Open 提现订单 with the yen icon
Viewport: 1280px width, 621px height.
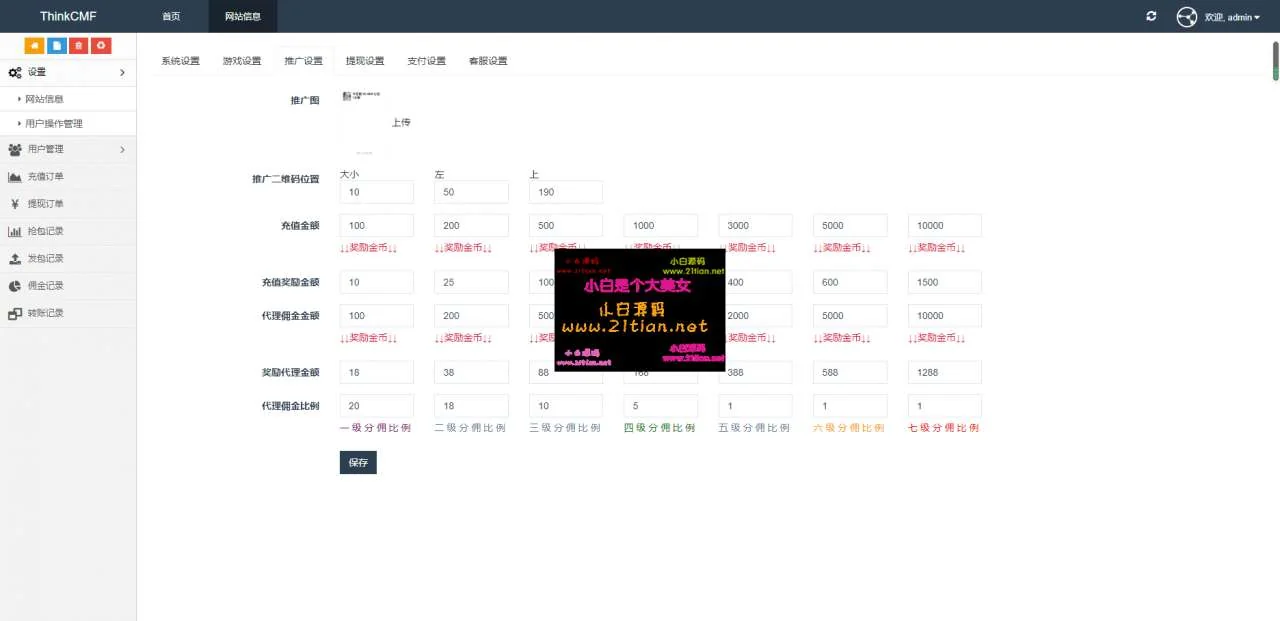pyautogui.click(x=45, y=204)
